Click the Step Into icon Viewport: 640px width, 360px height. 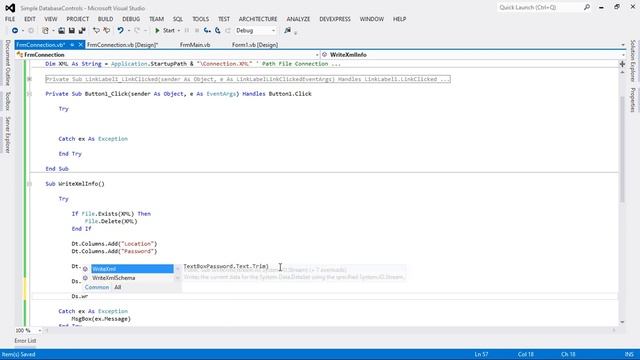tap(207, 31)
